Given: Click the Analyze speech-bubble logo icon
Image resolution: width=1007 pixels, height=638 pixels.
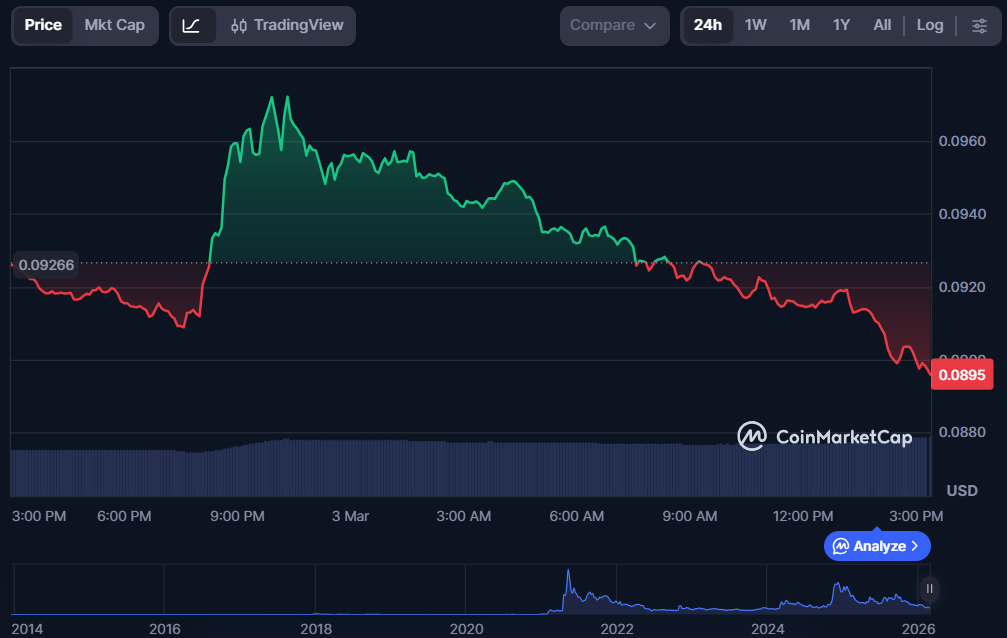Looking at the screenshot, I should point(842,546).
